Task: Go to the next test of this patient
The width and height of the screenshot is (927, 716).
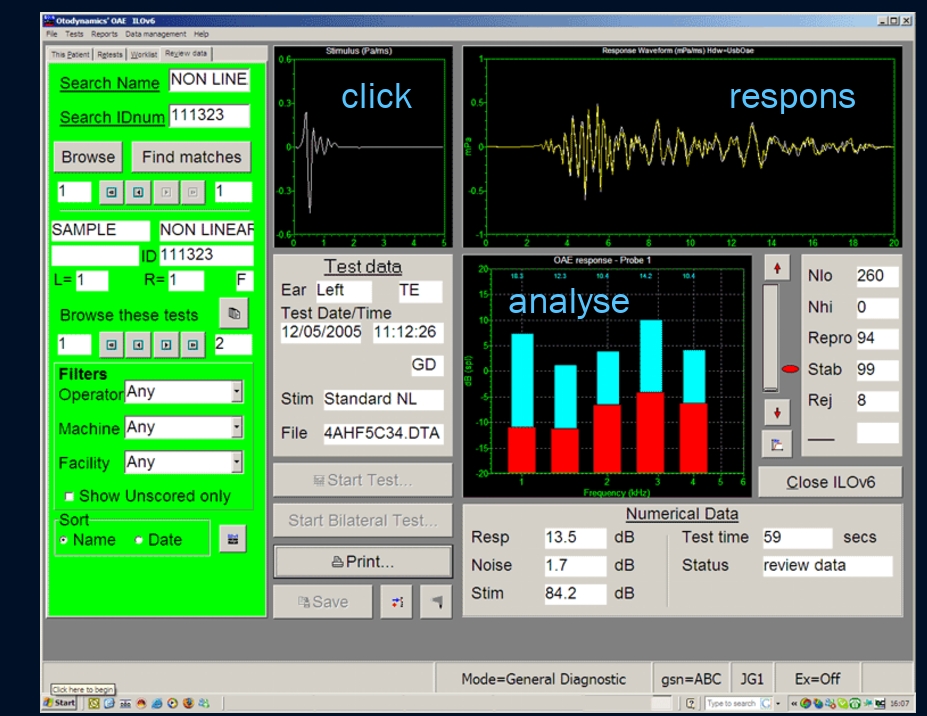Action: point(166,345)
